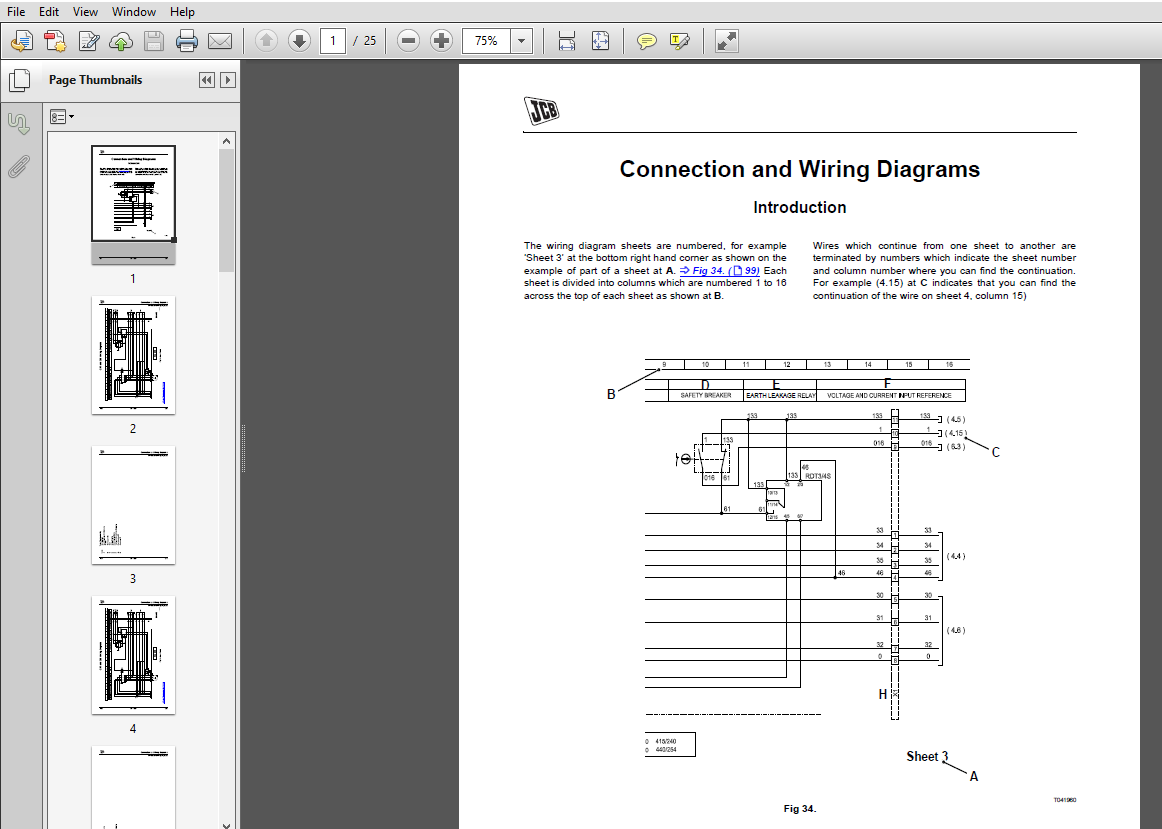Follow the Fig 34. (99) link
This screenshot has width=1162, height=829.
720,270
